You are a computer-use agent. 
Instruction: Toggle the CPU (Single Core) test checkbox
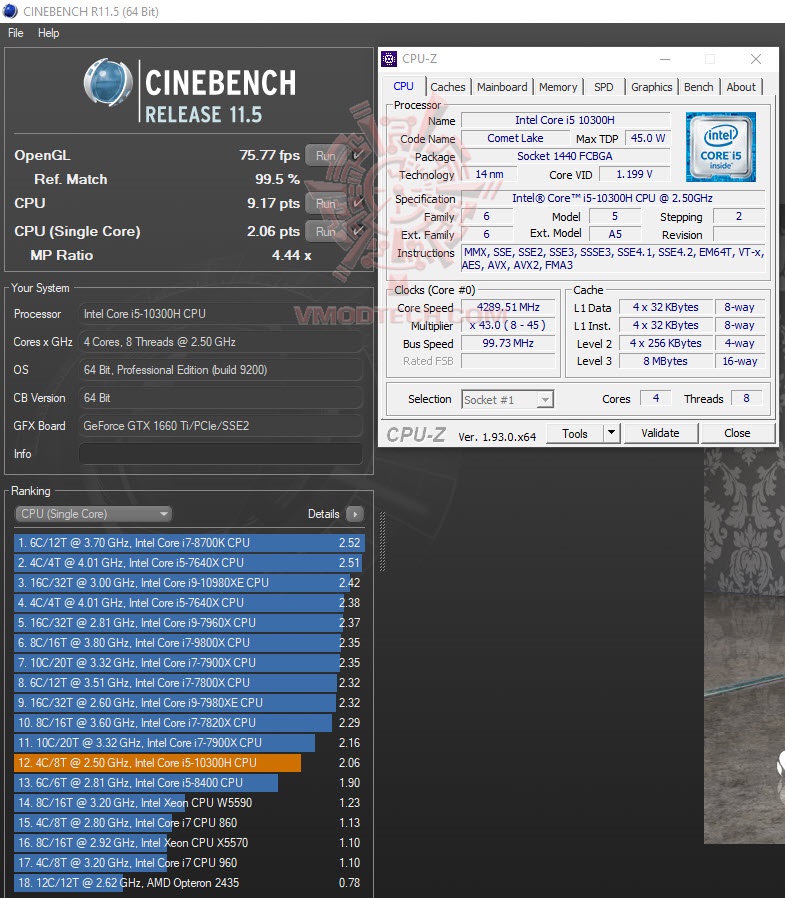(357, 231)
